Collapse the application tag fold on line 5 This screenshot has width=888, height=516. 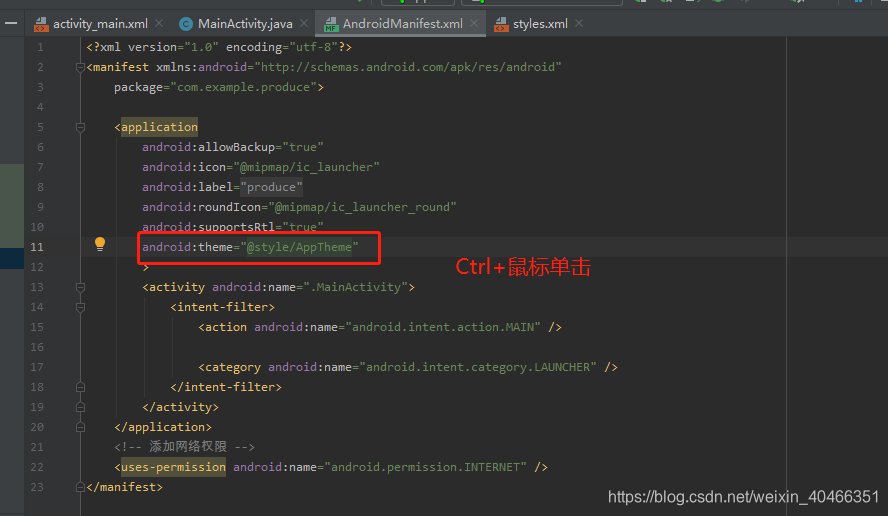80,127
